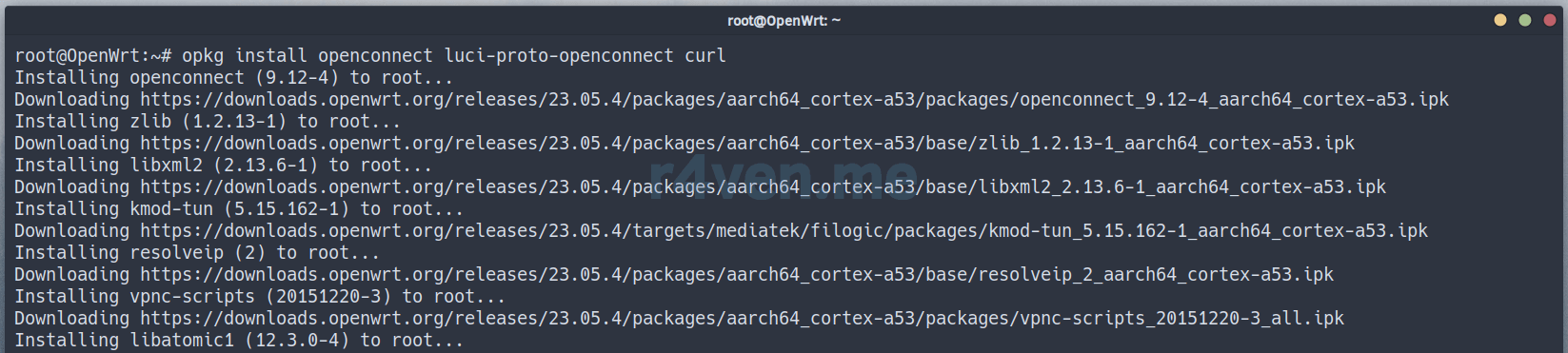Click the 'Installing resolveip (2)' line
The image size is (1568, 353).
point(197,253)
